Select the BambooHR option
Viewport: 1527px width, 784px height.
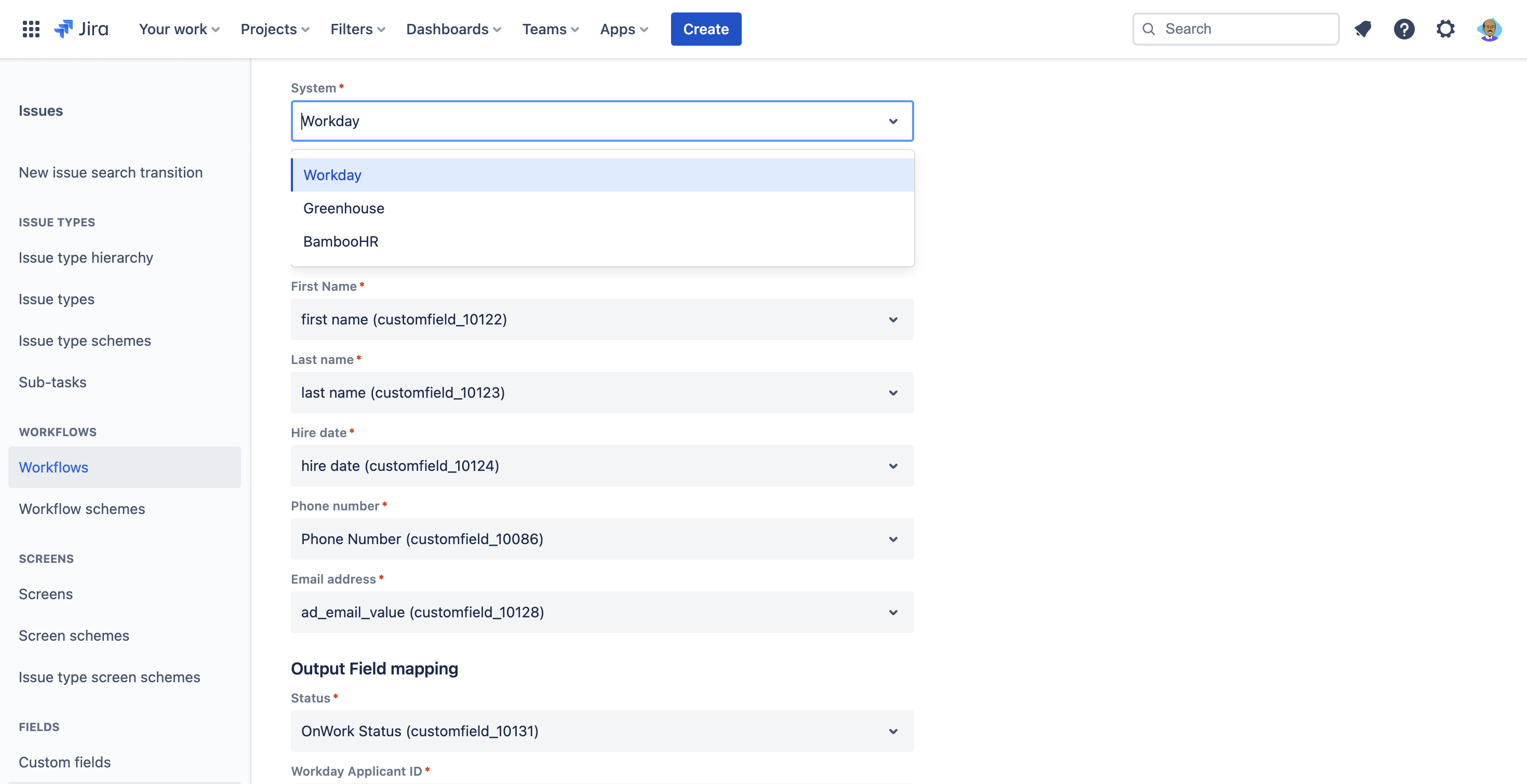[601, 241]
